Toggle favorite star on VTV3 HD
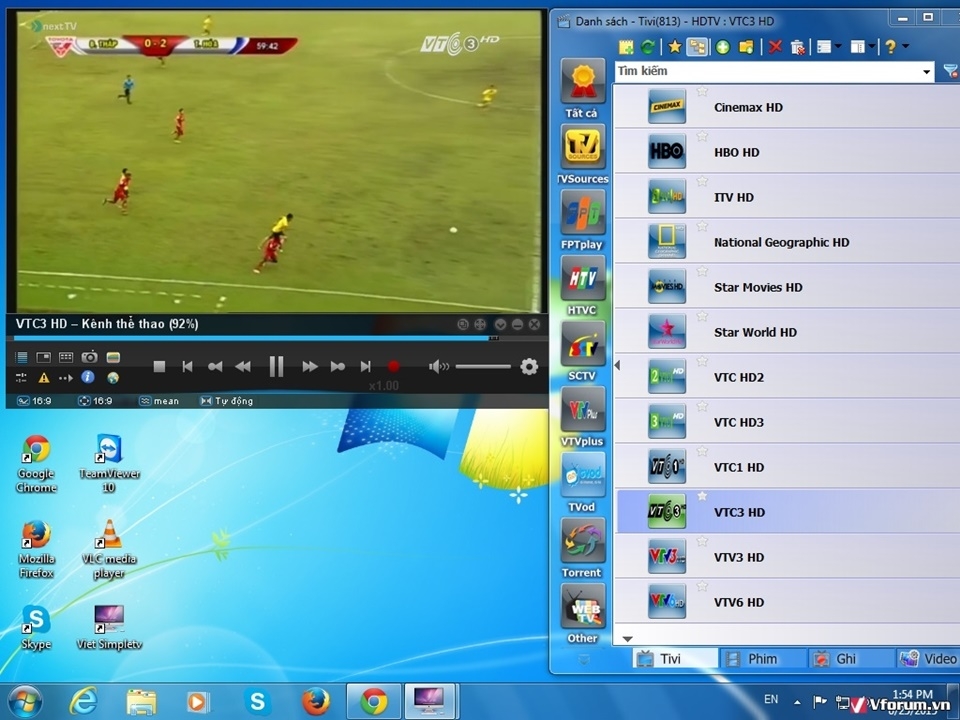The width and height of the screenshot is (960, 720). pos(702,541)
